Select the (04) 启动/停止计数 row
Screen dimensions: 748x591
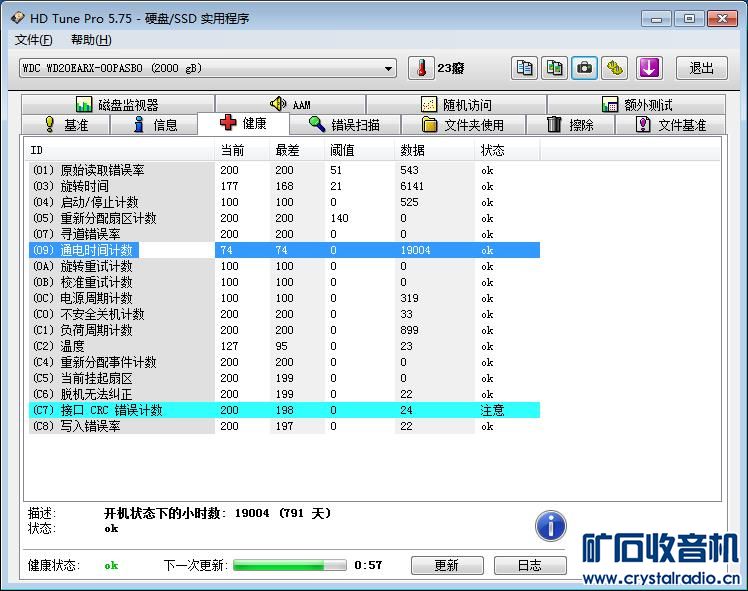click(284, 202)
